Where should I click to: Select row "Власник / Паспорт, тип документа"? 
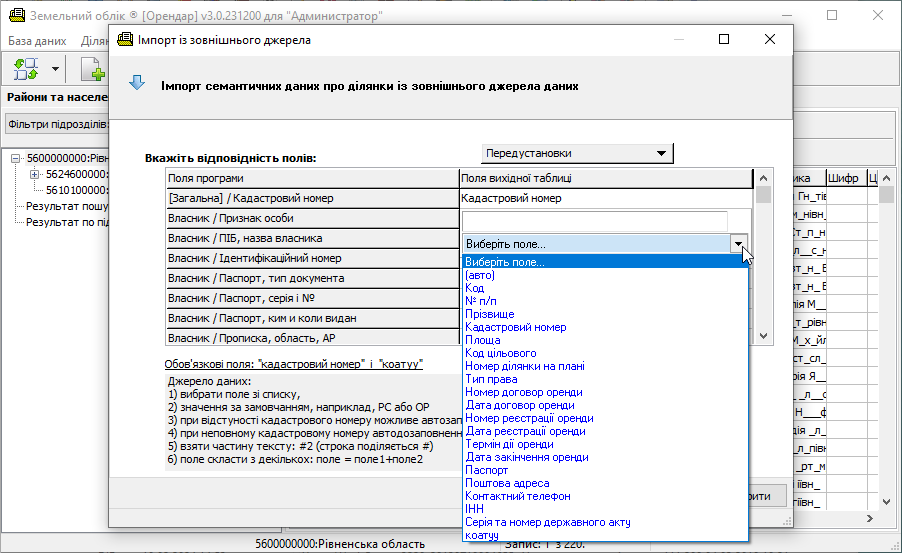[312, 279]
